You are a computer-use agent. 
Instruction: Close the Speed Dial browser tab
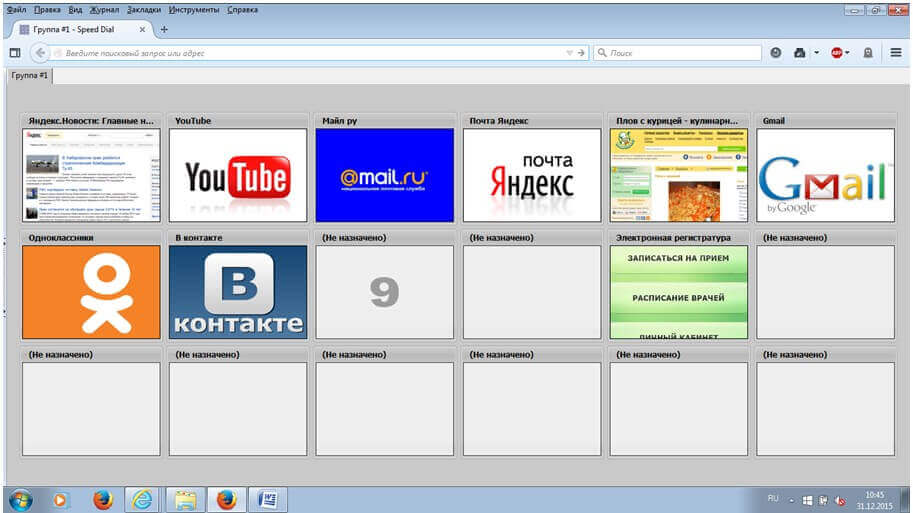pyautogui.click(x=144, y=29)
